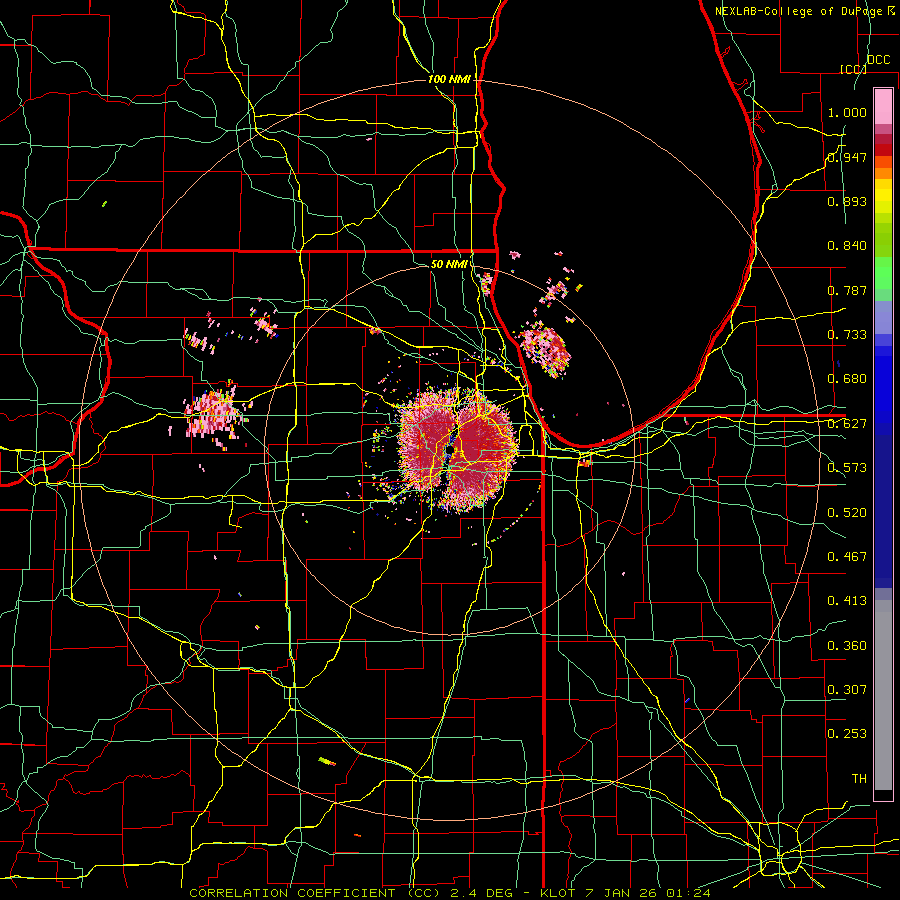The image size is (900, 900).
Task: Pick the lavender segment of the color bar
Action: point(883,317)
